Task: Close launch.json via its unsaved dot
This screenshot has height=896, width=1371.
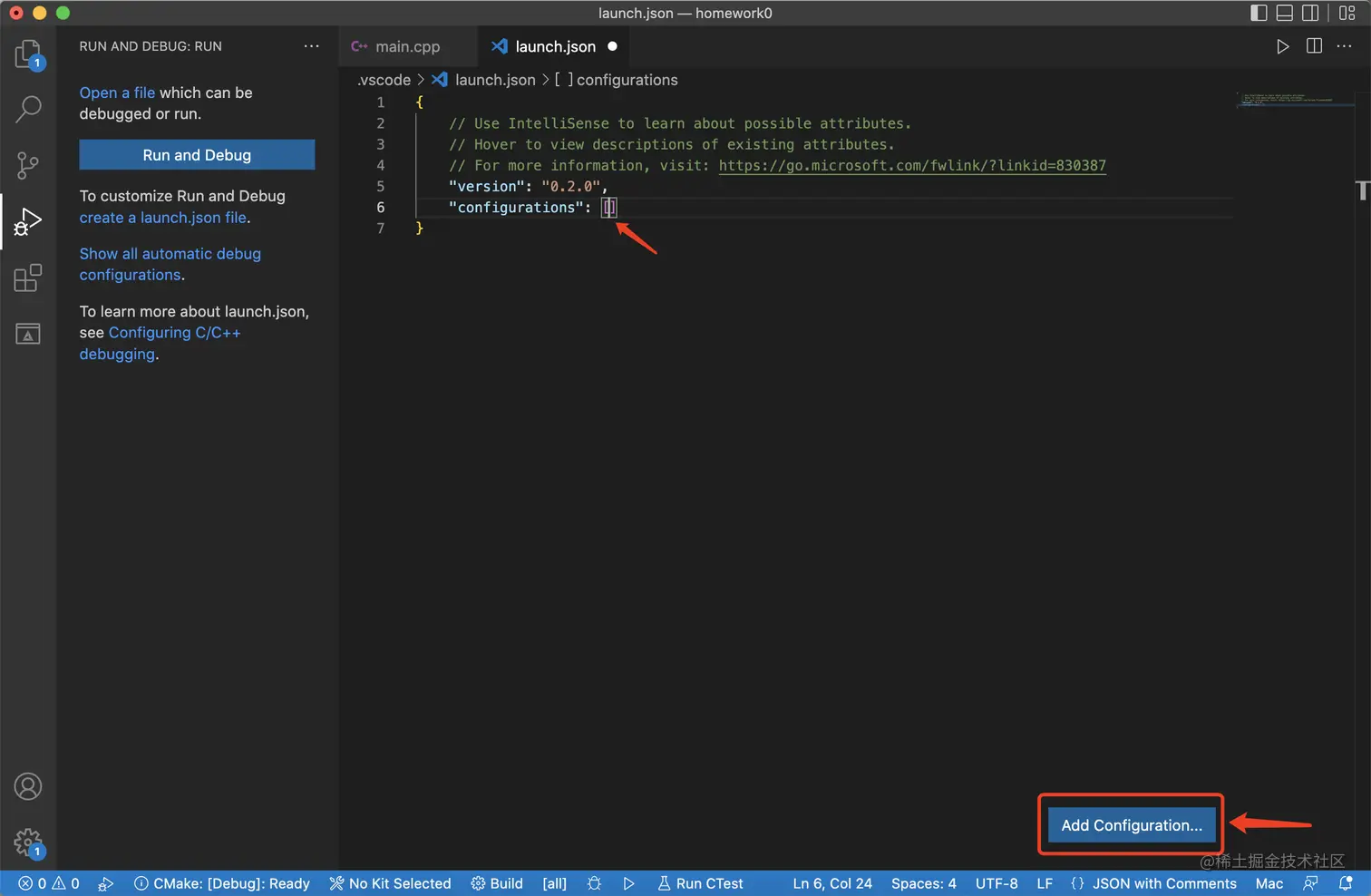Action: (x=612, y=46)
